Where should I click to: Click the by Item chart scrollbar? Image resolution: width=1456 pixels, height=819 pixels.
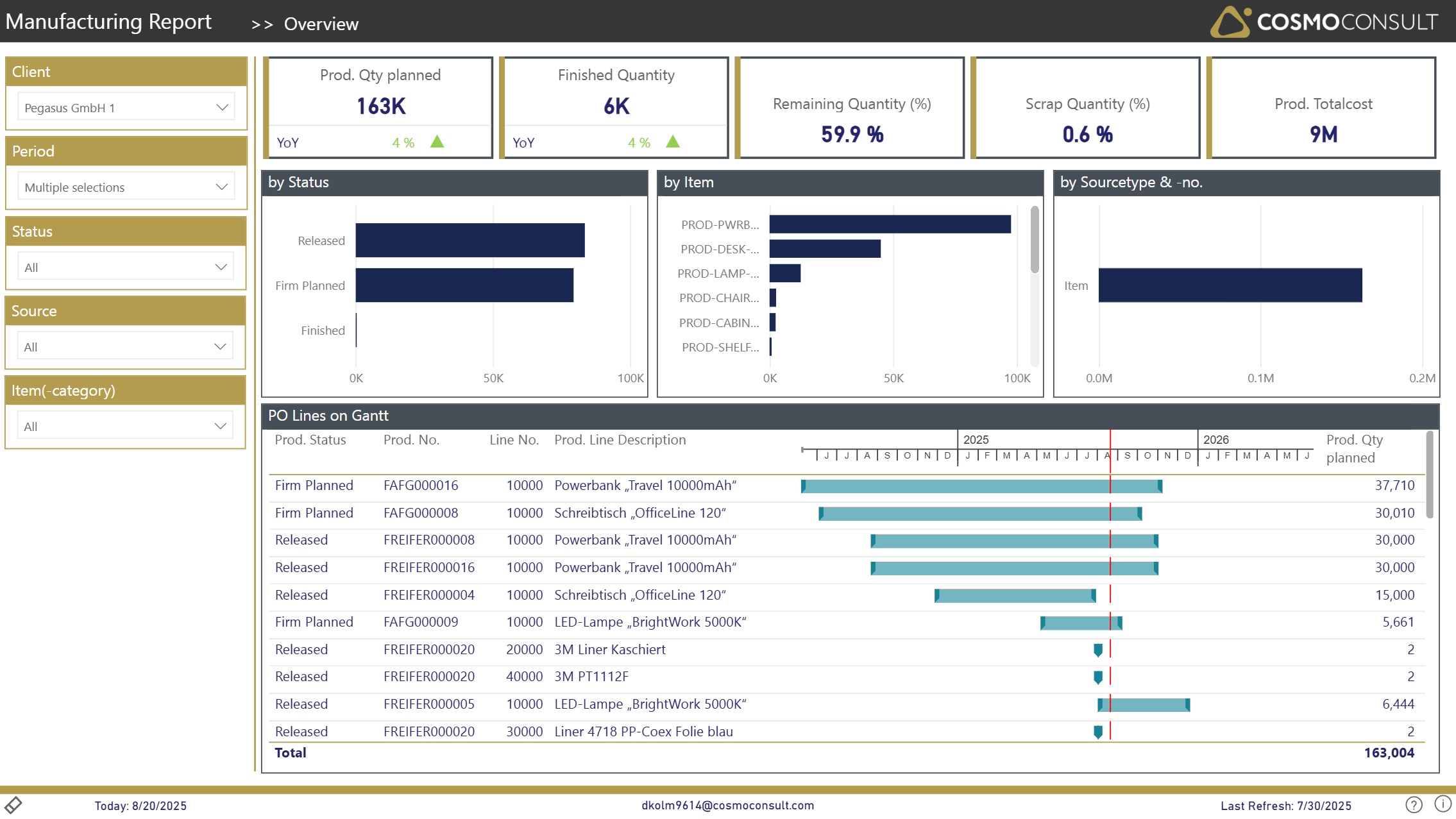[x=1034, y=240]
